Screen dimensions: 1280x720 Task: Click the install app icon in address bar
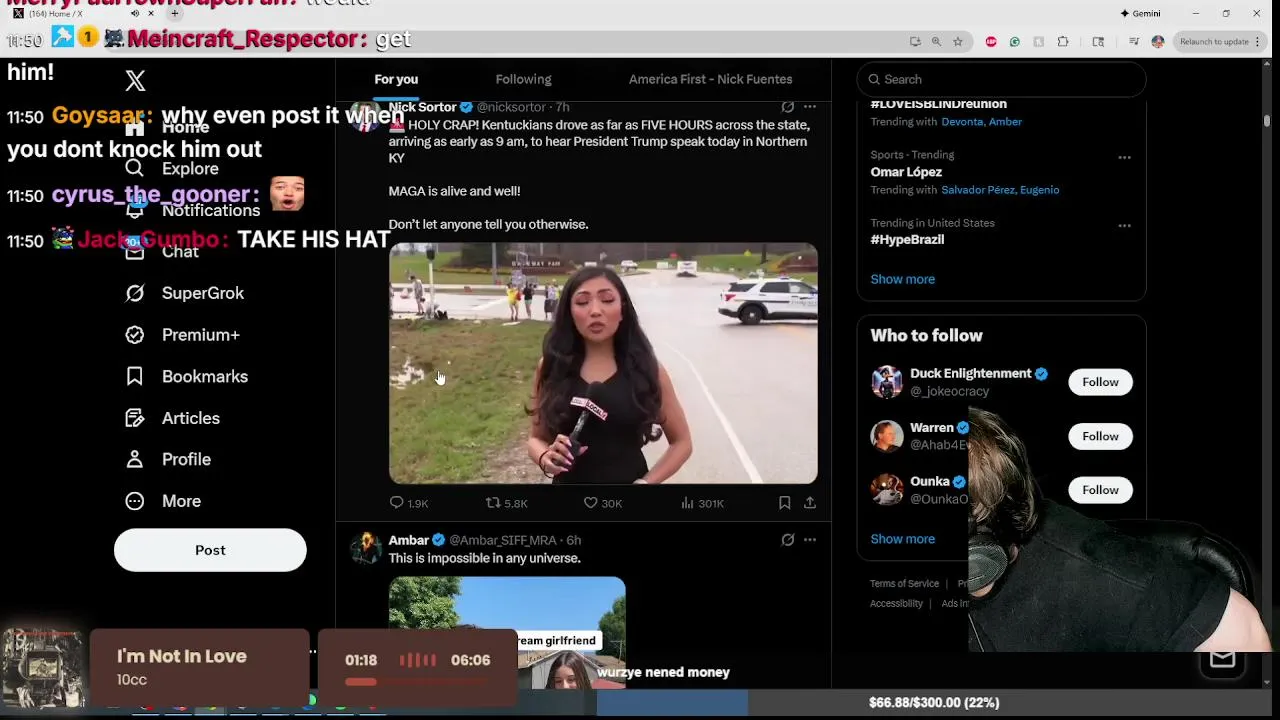point(915,42)
